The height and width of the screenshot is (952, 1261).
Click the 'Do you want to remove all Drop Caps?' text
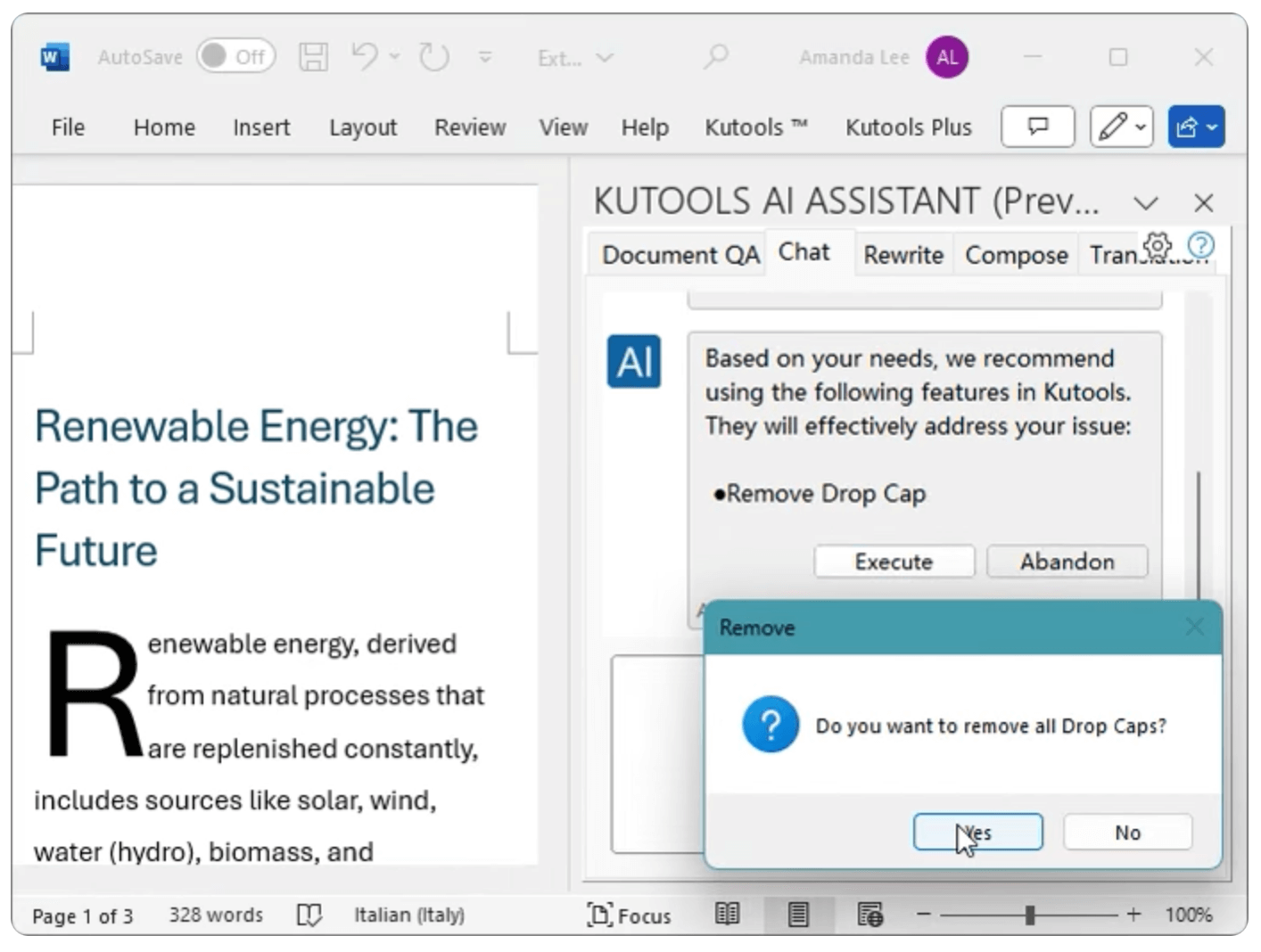pyautogui.click(x=991, y=726)
